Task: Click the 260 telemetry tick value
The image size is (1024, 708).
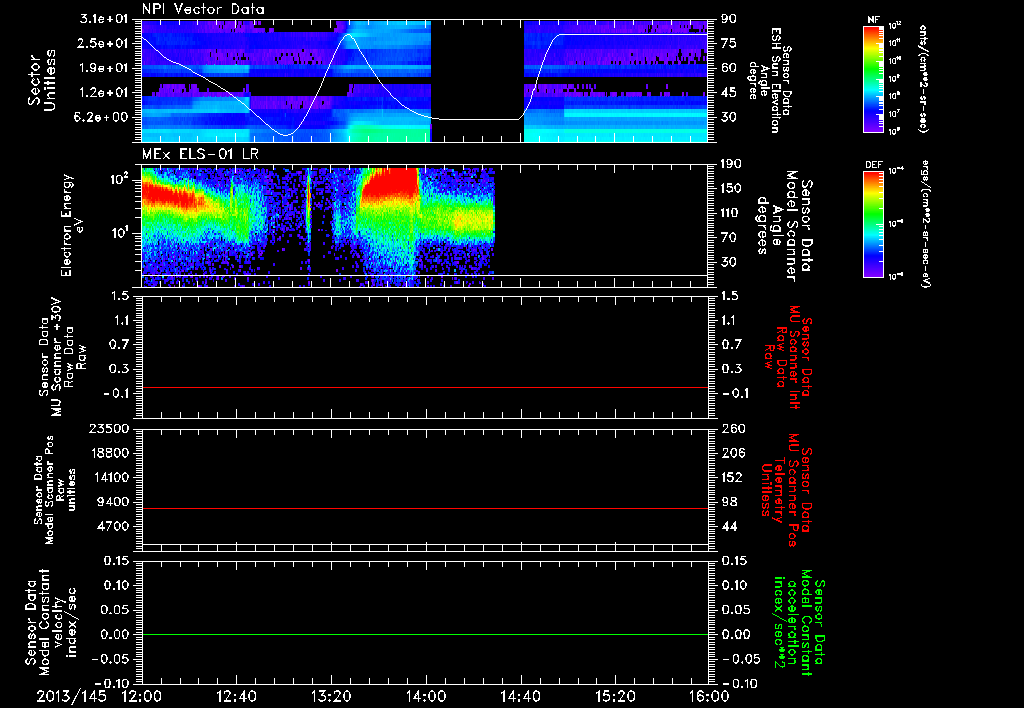Action: tap(732, 429)
